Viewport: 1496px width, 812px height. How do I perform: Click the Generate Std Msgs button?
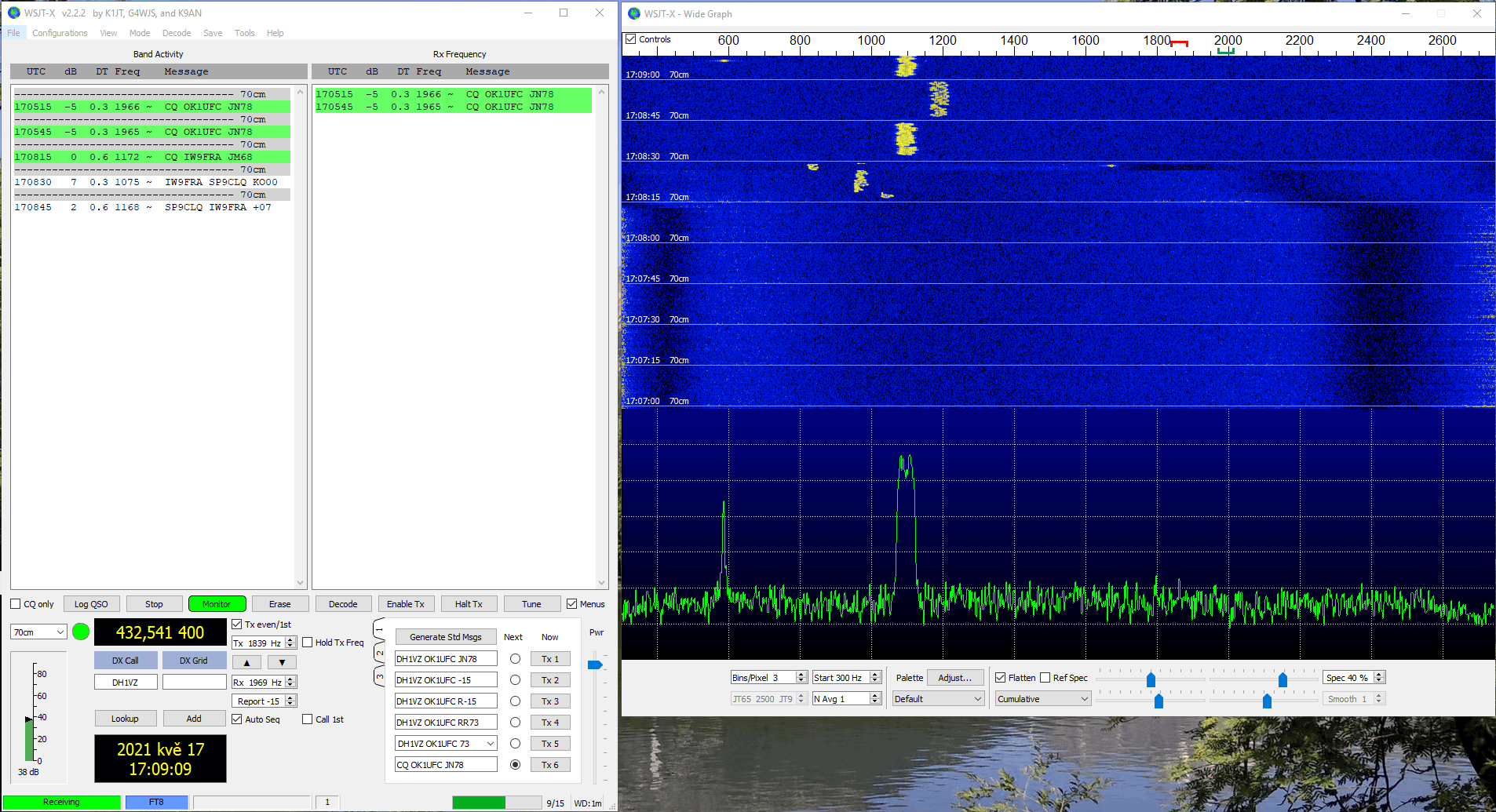(x=445, y=637)
